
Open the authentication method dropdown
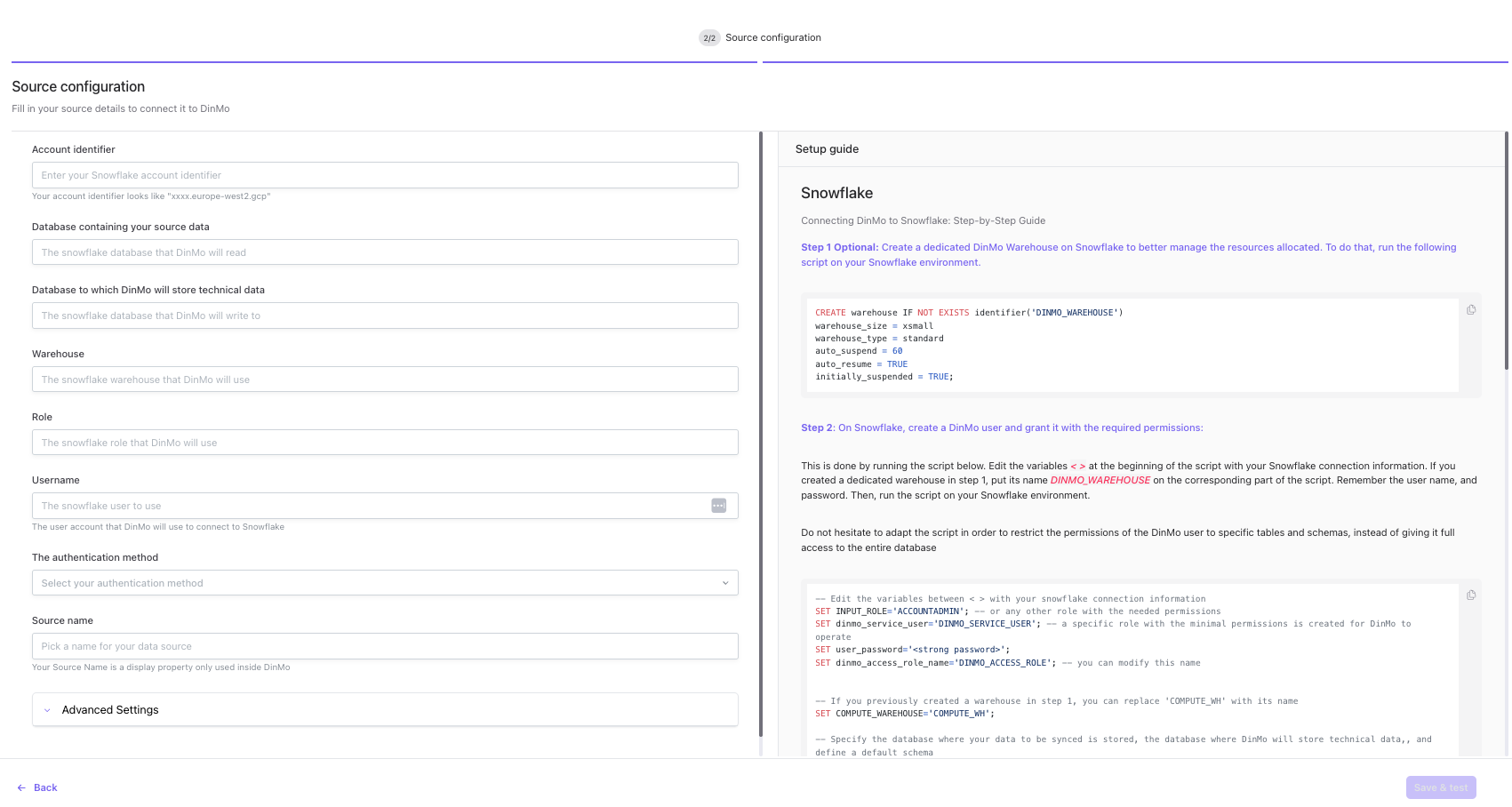coord(385,583)
